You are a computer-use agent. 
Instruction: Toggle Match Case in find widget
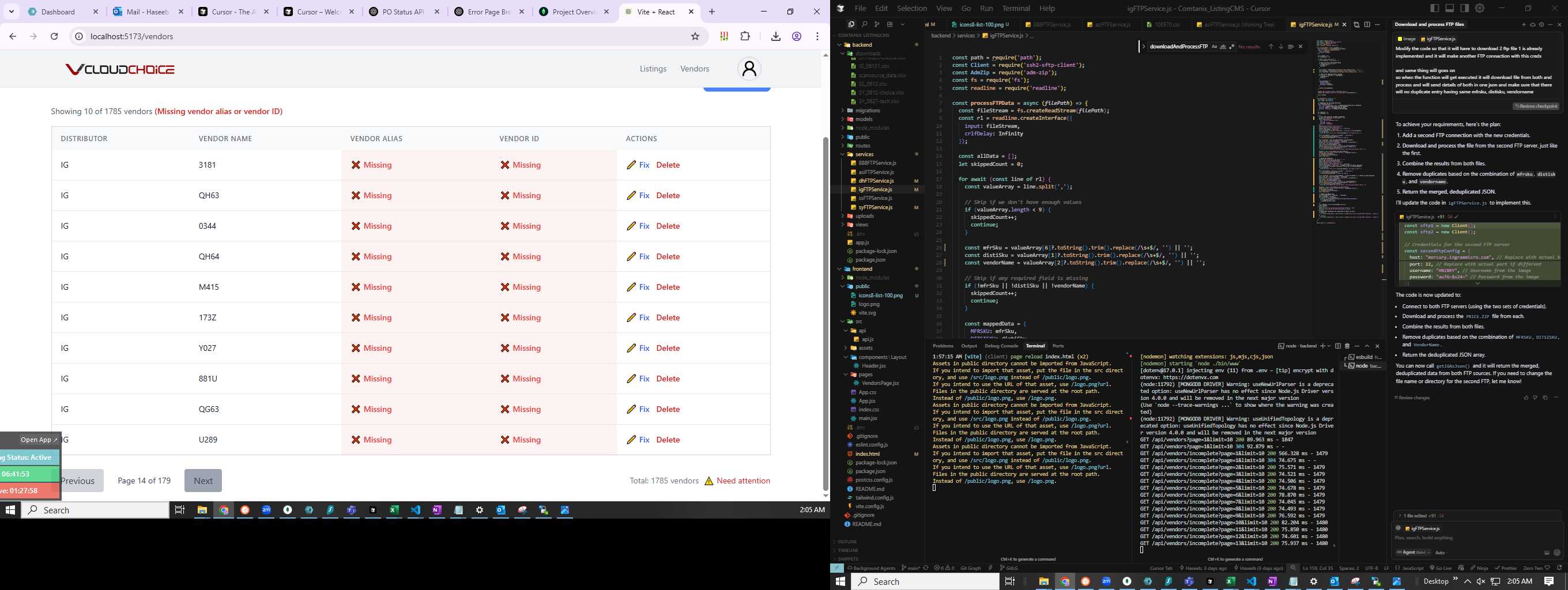coord(1215,47)
